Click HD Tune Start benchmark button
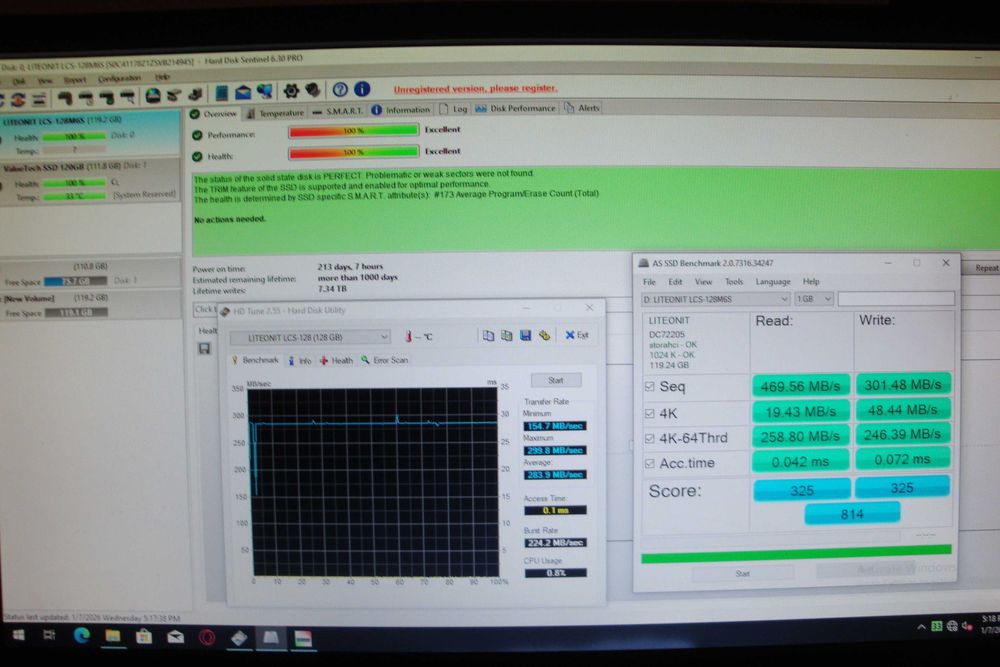 (x=555, y=380)
